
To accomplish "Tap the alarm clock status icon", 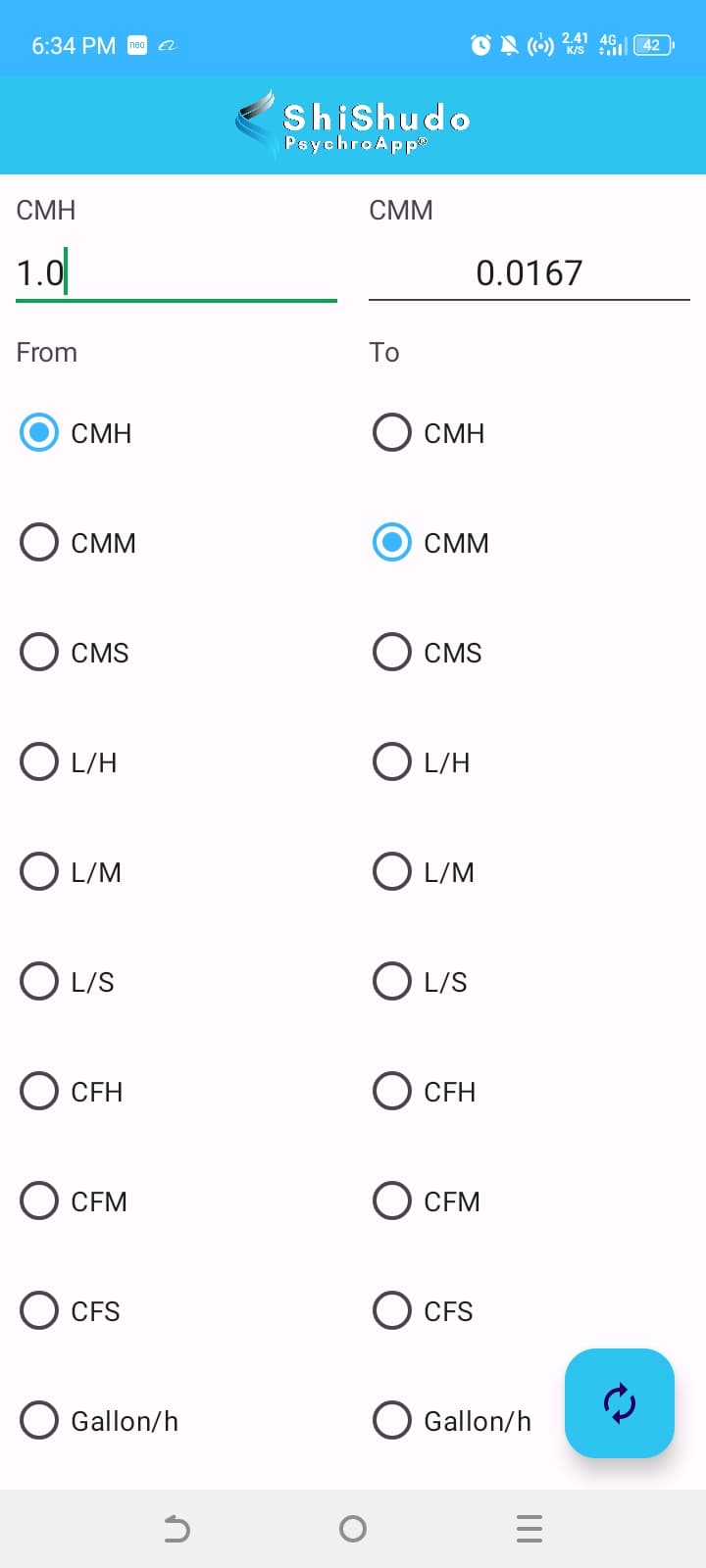I will [480, 45].
